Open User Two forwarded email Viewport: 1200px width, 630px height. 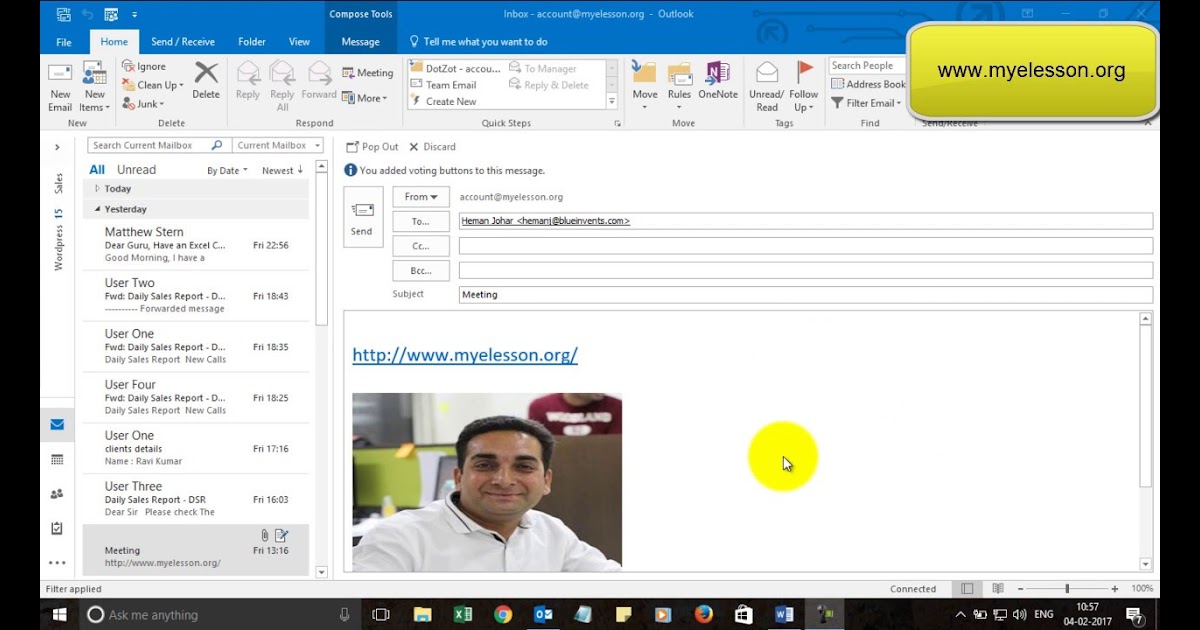click(x=196, y=295)
